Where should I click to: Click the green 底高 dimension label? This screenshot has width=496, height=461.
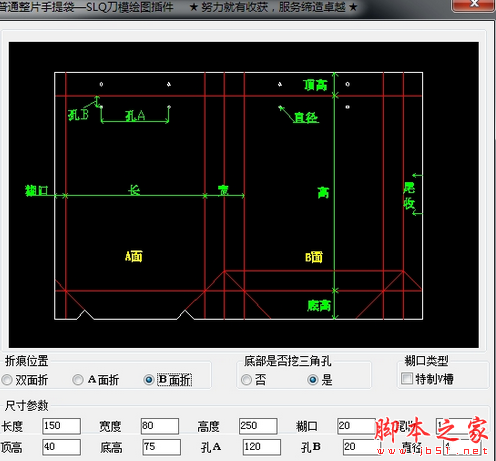[319, 305]
